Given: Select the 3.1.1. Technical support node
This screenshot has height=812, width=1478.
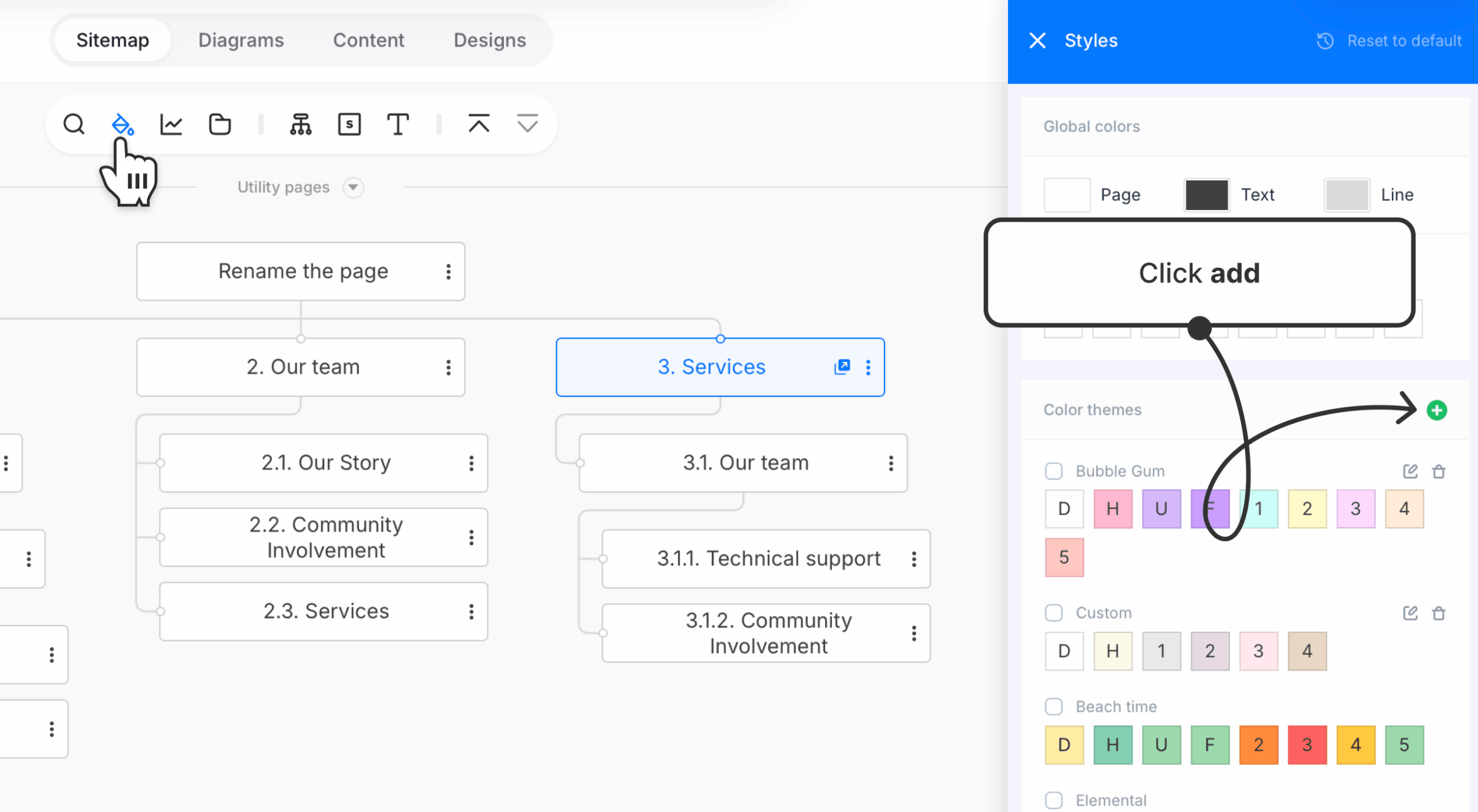Looking at the screenshot, I should 766,559.
